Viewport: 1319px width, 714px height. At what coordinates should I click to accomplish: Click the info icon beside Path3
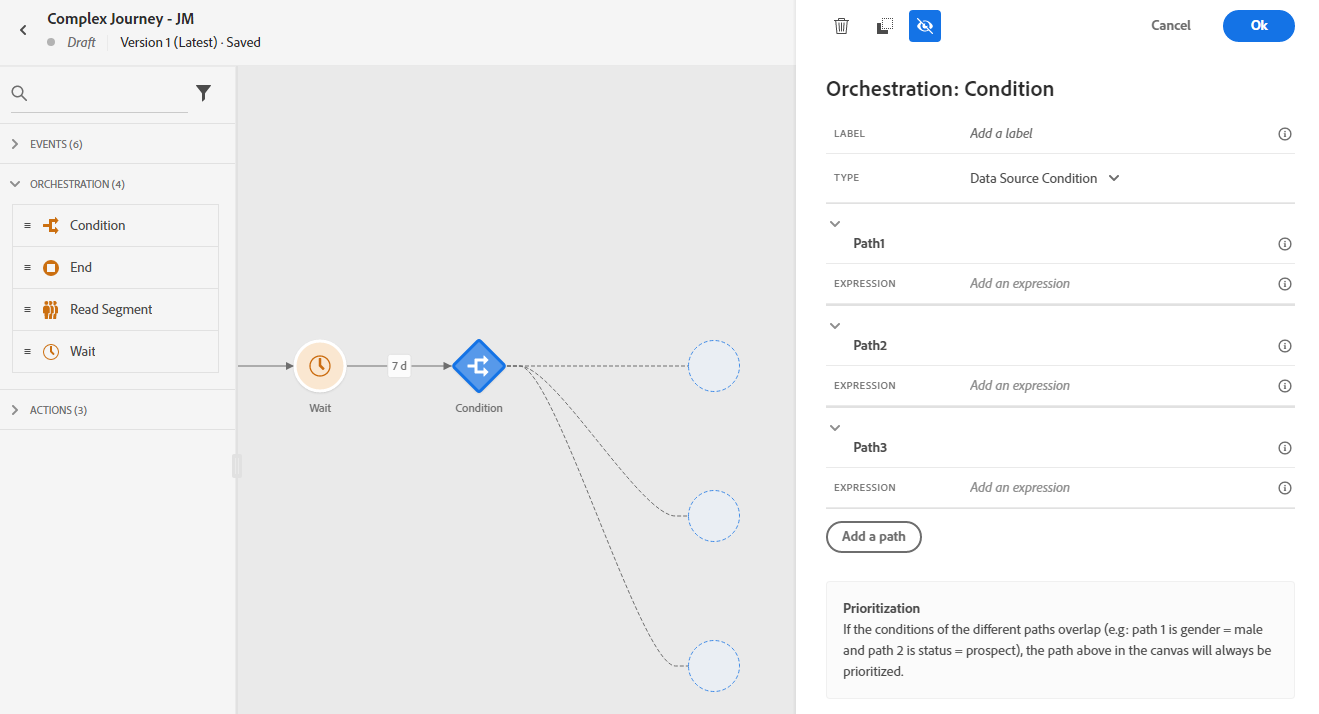tap(1285, 448)
